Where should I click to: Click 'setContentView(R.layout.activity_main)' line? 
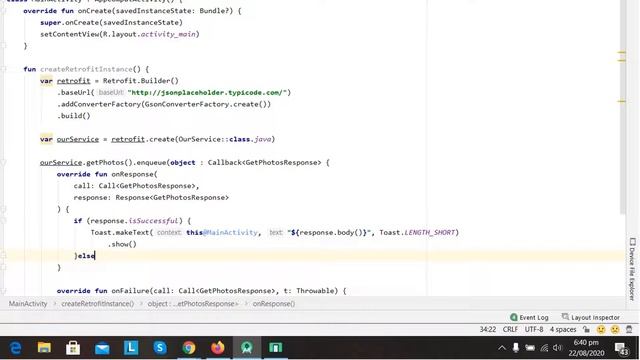click(120, 34)
